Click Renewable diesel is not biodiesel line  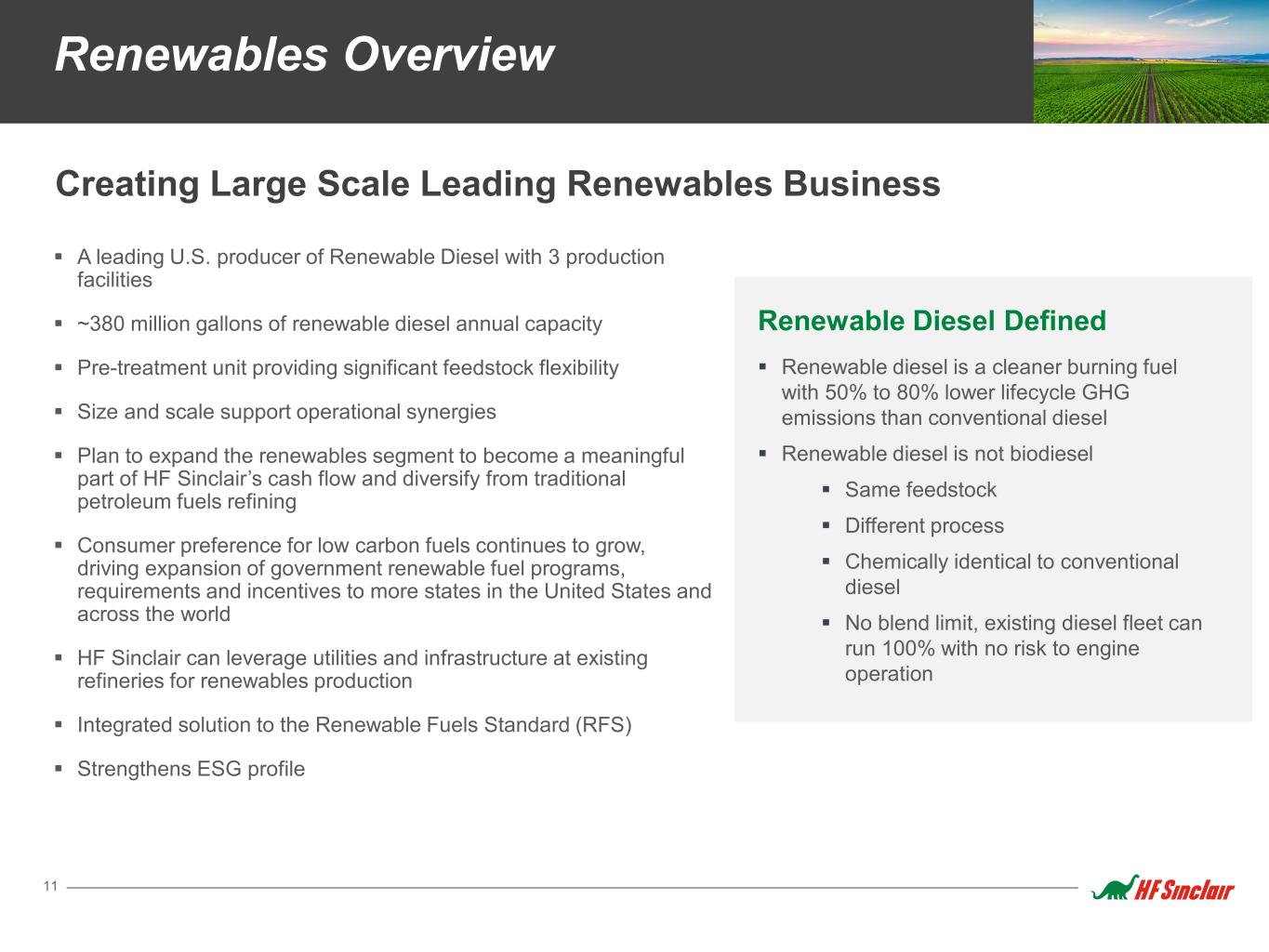point(936,454)
